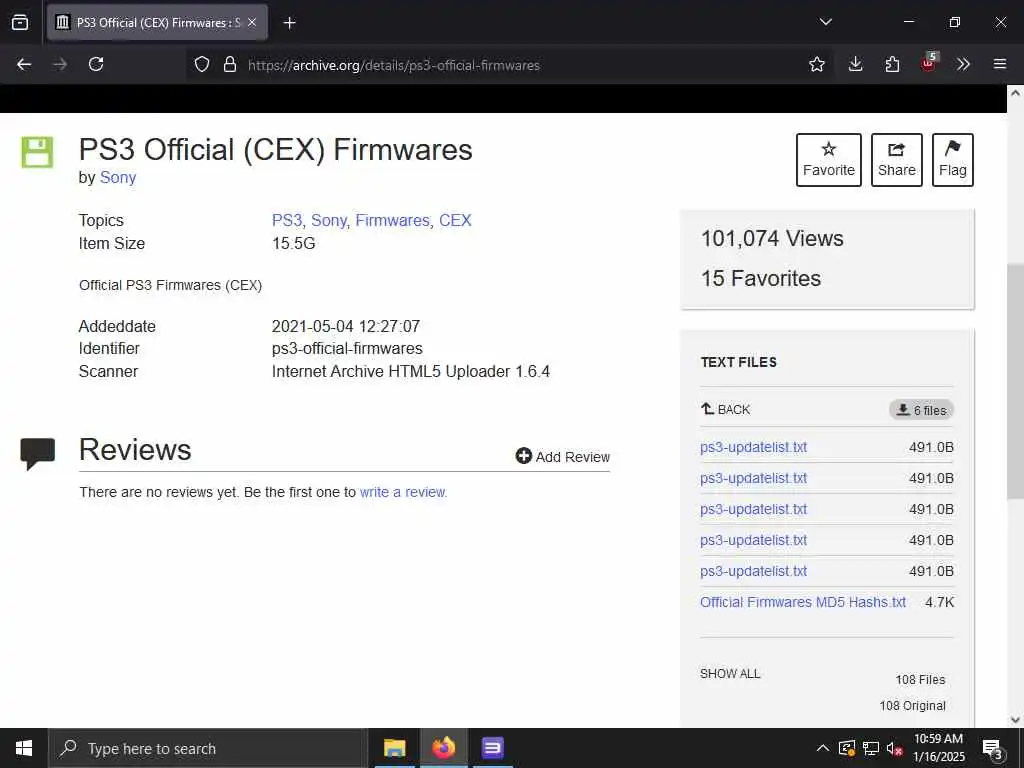Open the Firefox hamburger menu

tap(1000, 64)
